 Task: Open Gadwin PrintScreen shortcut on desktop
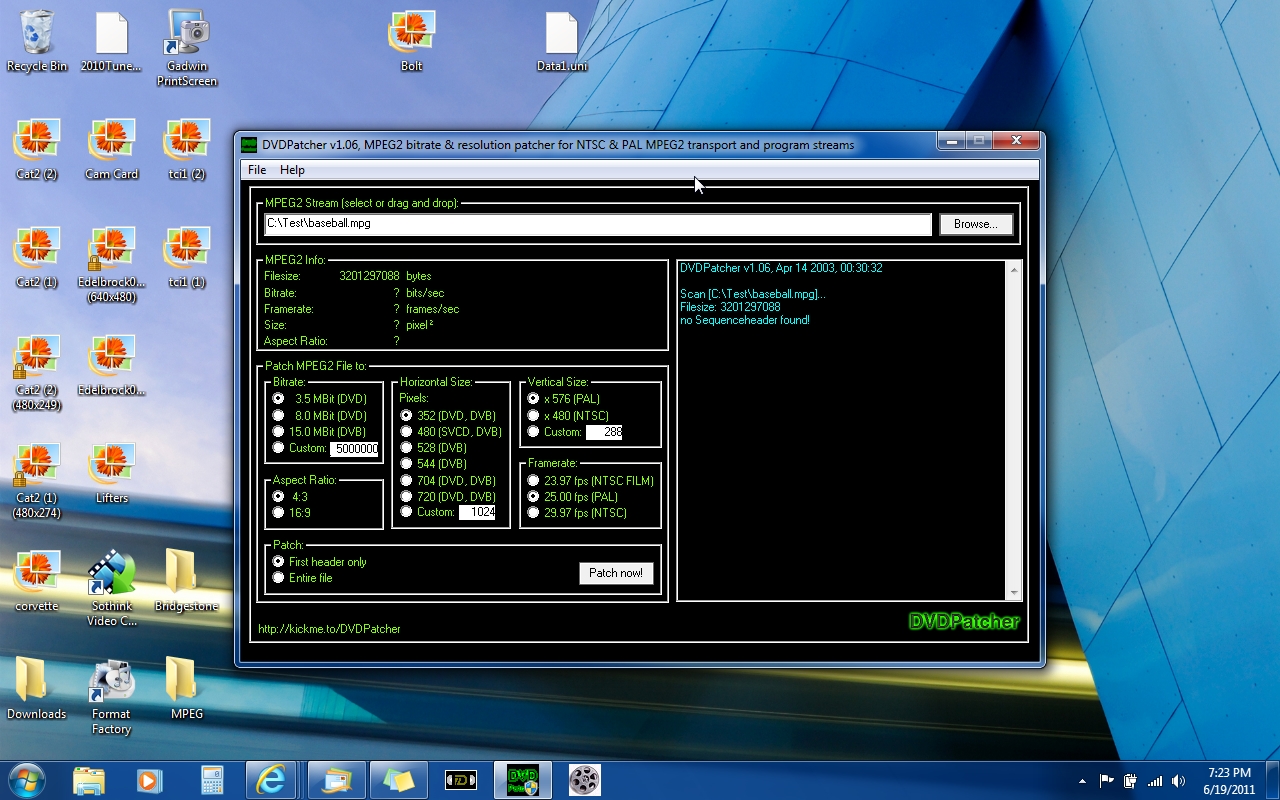(187, 48)
